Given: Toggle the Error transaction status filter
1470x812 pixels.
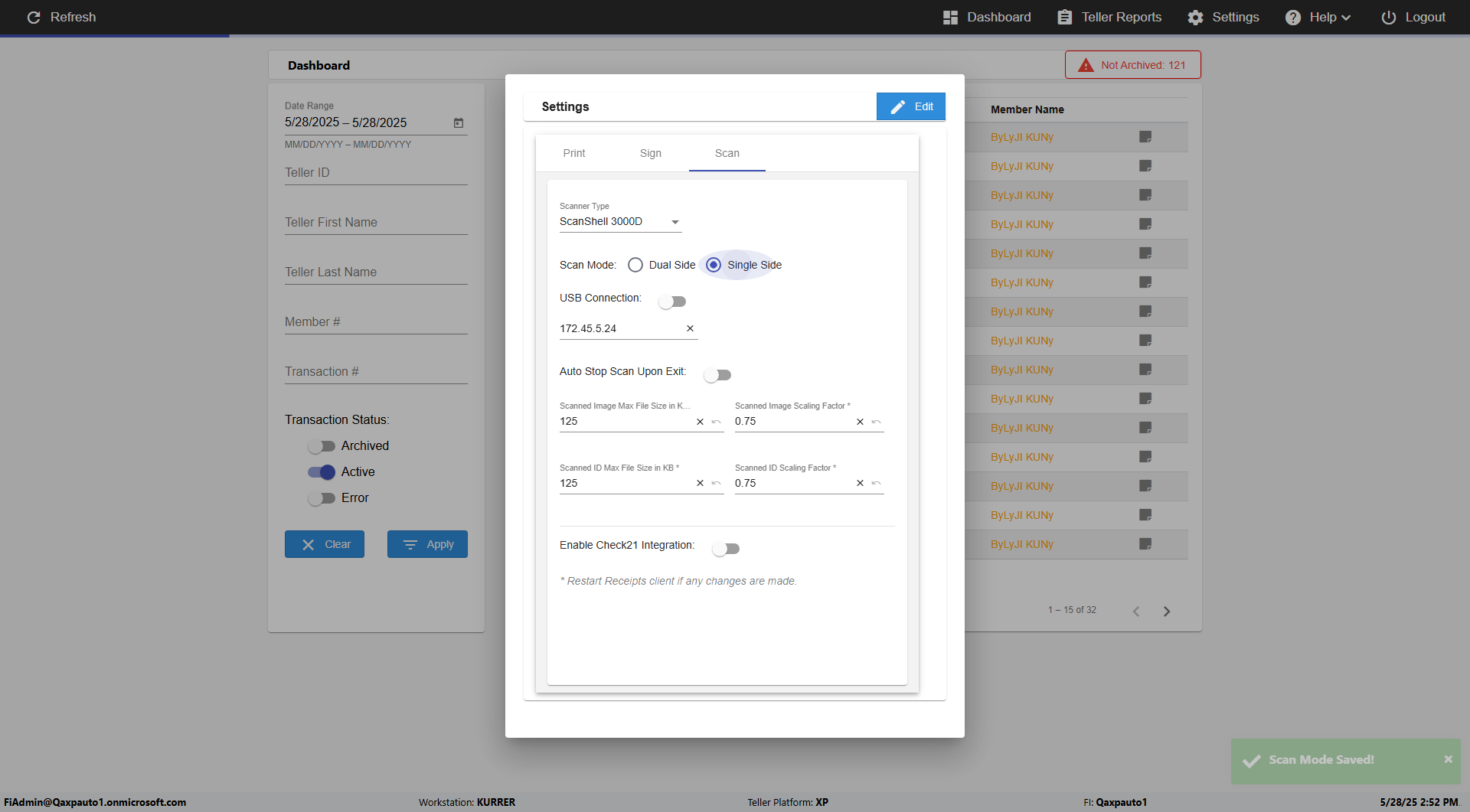Looking at the screenshot, I should pos(322,498).
